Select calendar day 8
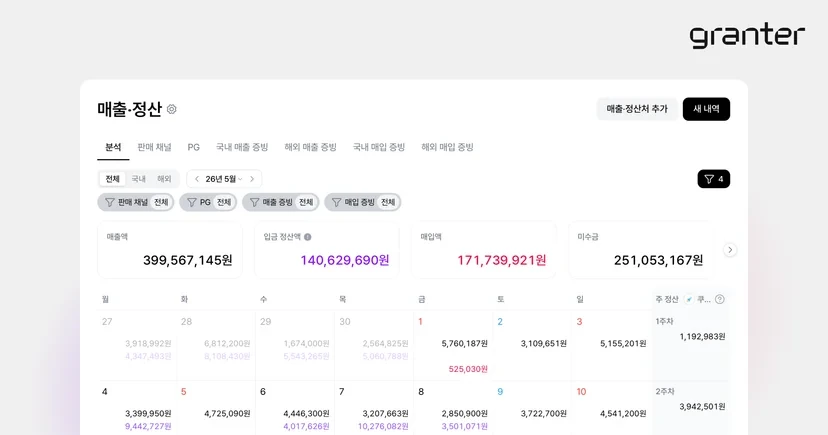 click(421, 392)
